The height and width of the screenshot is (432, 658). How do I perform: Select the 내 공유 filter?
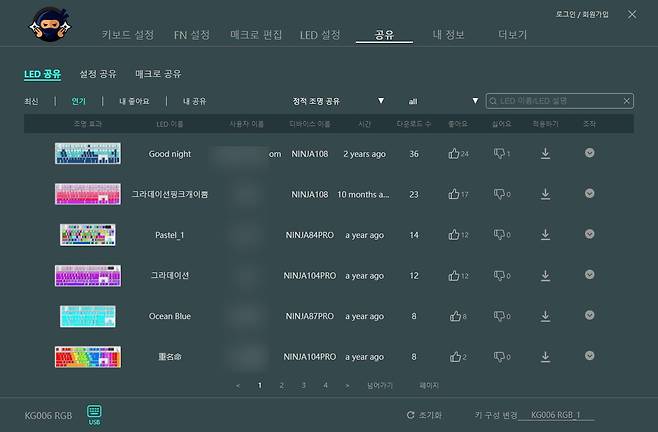(x=194, y=101)
